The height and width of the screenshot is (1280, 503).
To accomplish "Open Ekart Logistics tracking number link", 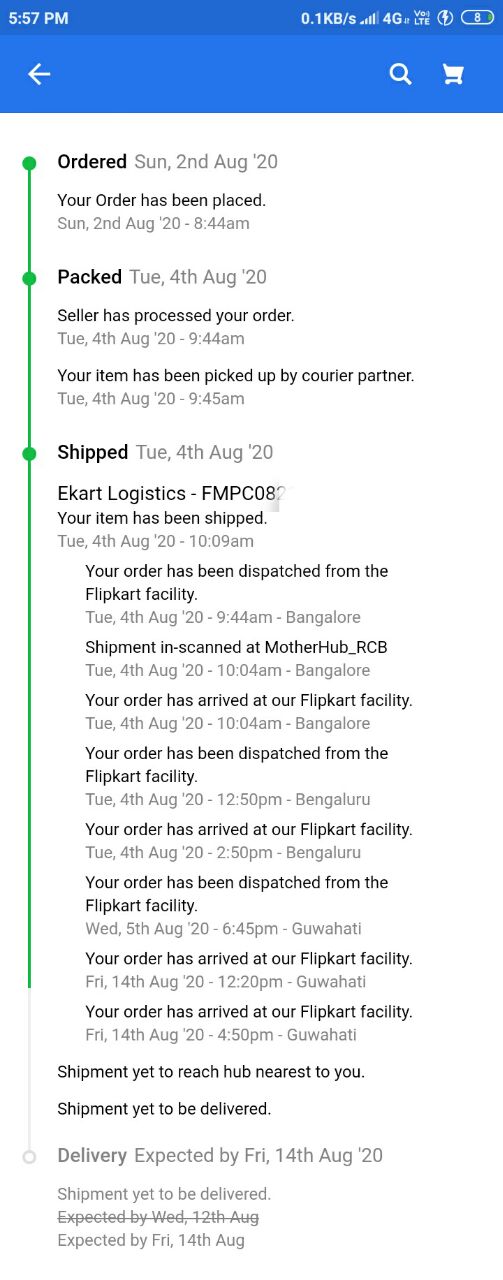I will pyautogui.click(x=172, y=493).
